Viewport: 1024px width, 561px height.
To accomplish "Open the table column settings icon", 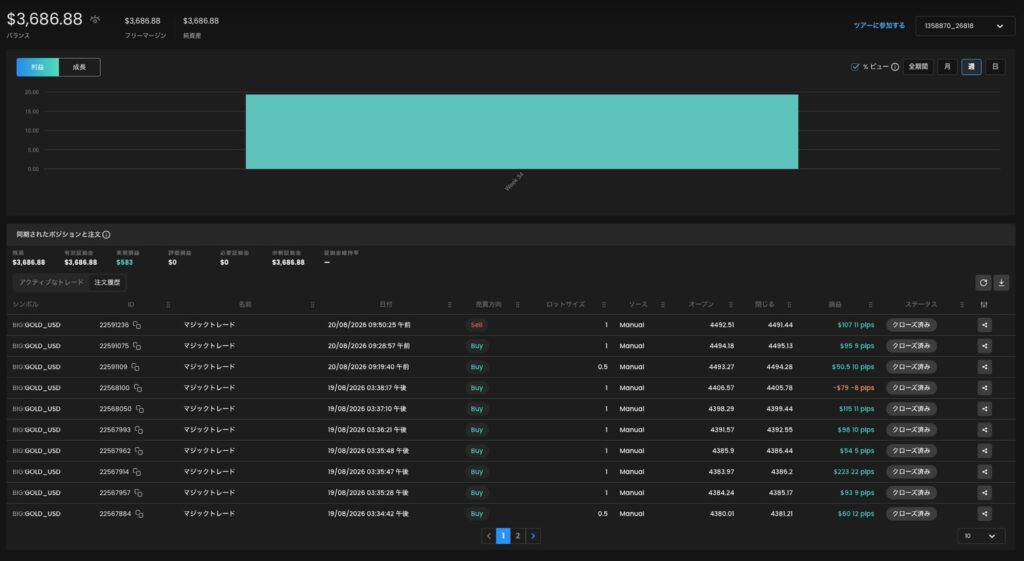I will click(984, 304).
